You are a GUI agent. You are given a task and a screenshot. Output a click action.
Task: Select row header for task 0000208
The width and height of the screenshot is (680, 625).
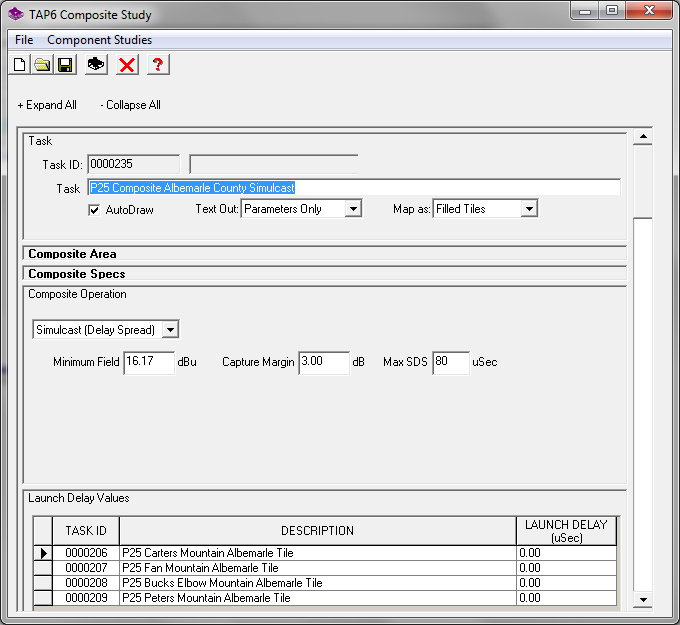43,583
